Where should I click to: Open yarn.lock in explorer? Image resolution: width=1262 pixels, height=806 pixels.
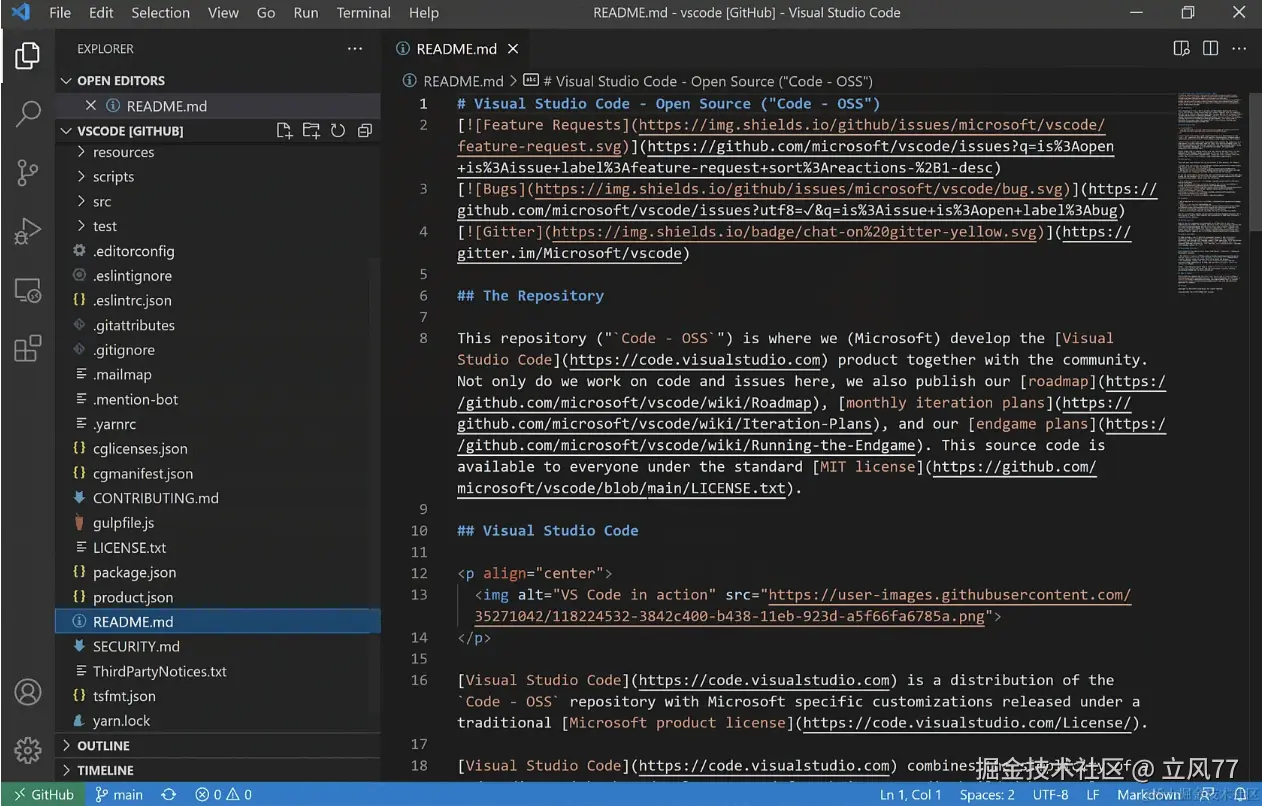pos(218,721)
